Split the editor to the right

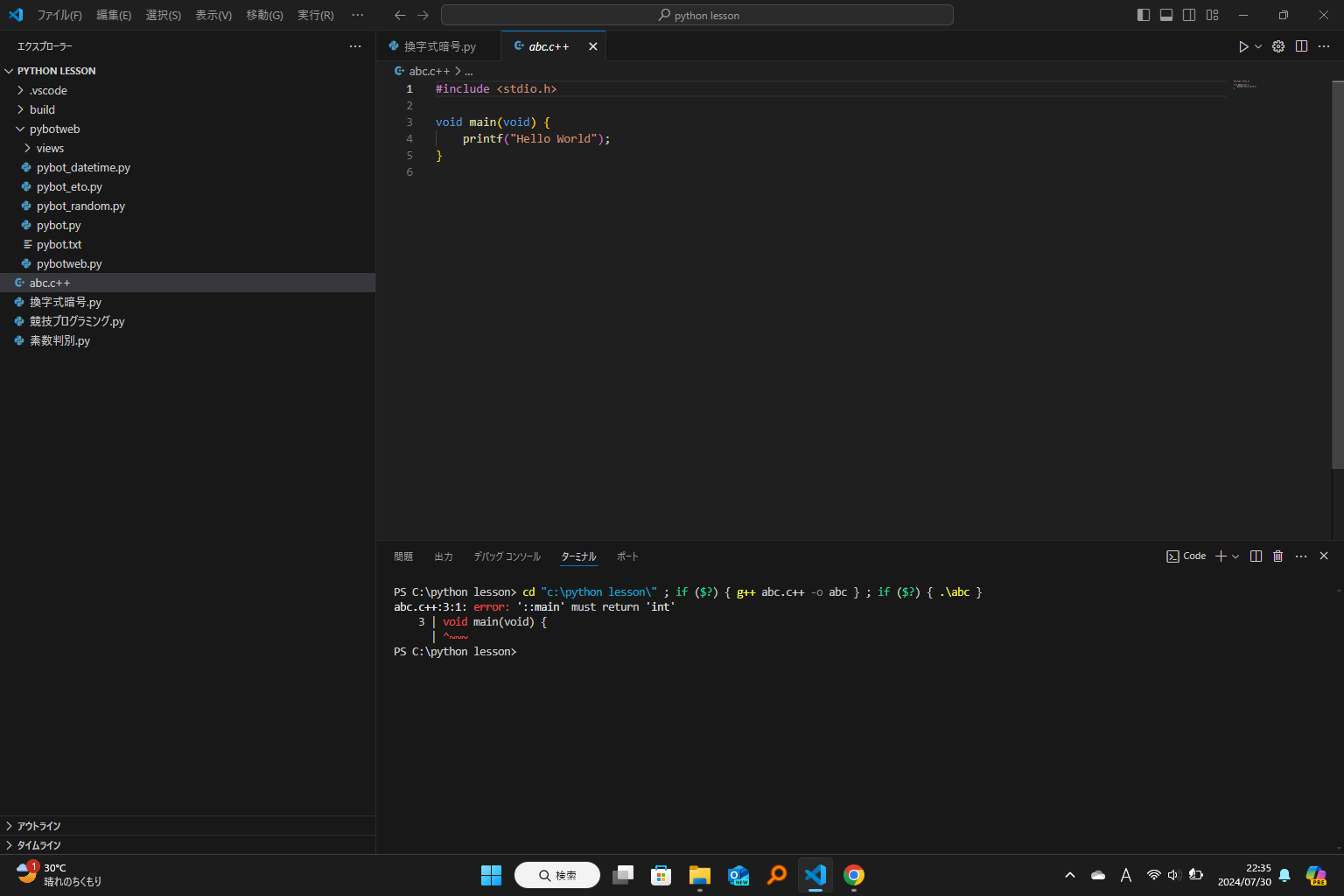click(1301, 46)
